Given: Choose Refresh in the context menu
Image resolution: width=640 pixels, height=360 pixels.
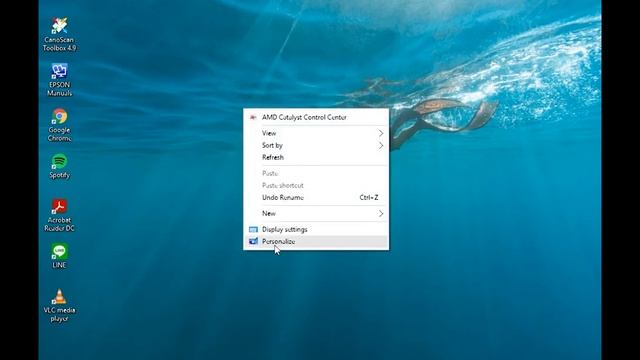Looking at the screenshot, I should pos(316,157).
